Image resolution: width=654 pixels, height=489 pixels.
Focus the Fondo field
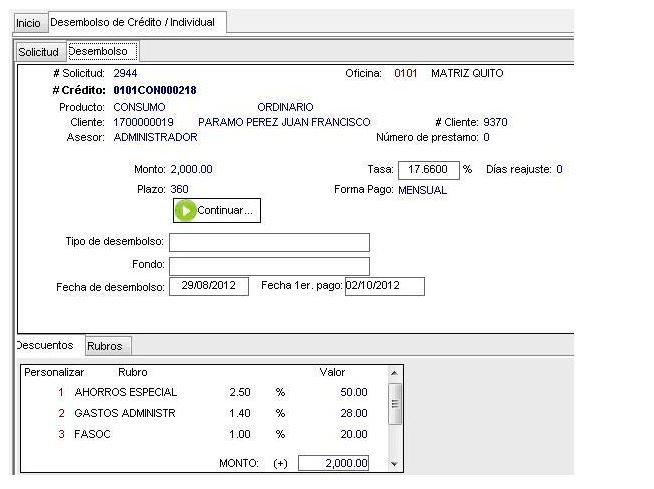pyautogui.click(x=269, y=266)
